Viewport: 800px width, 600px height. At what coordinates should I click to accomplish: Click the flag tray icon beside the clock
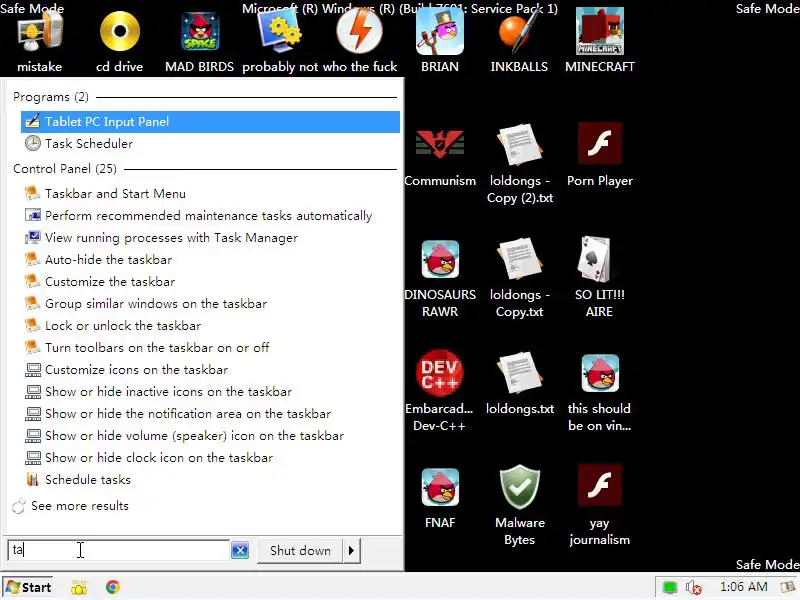coord(789,588)
